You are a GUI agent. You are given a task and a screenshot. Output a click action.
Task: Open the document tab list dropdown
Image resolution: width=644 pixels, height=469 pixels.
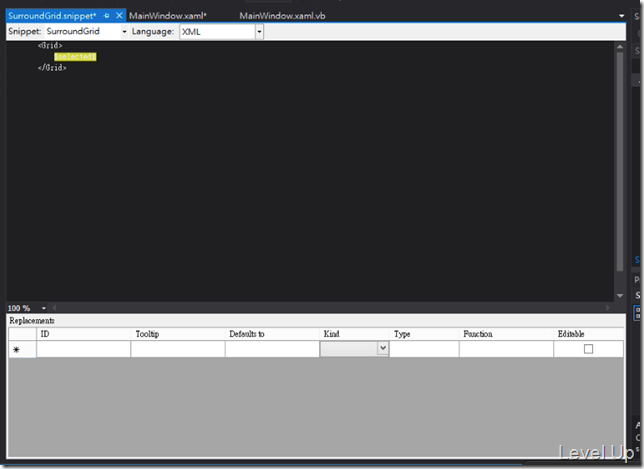tap(621, 16)
